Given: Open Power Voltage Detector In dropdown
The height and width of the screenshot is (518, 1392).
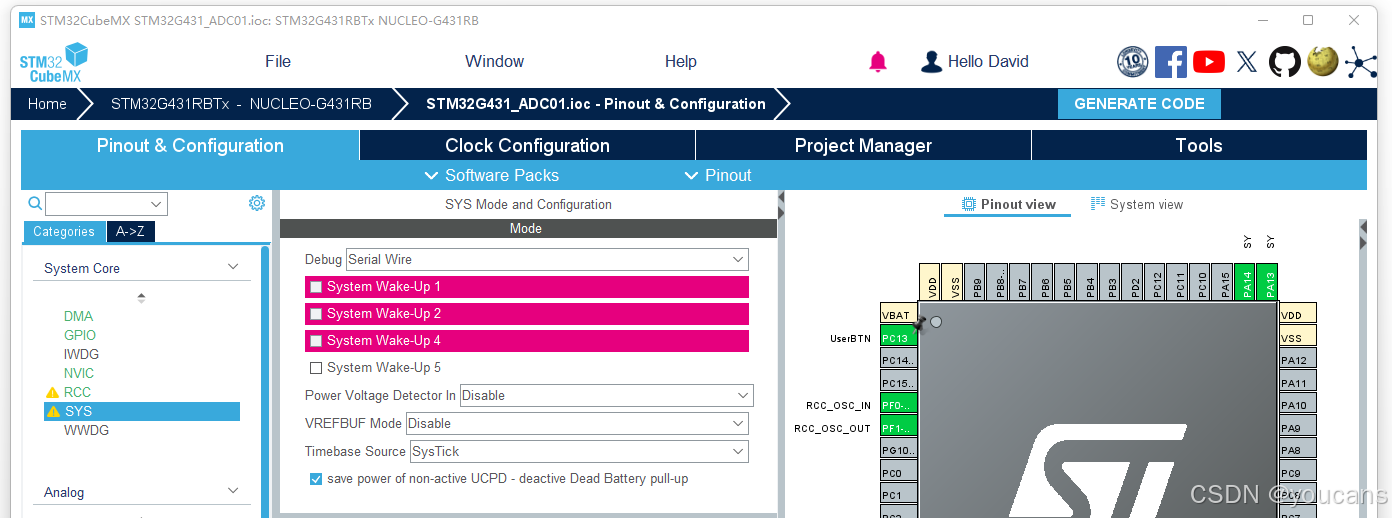Looking at the screenshot, I should tap(607, 395).
